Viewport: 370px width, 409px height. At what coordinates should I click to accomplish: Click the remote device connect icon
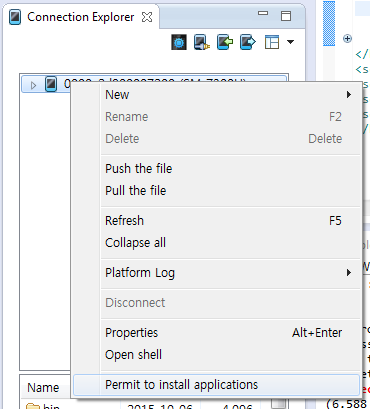pyautogui.click(x=202, y=42)
